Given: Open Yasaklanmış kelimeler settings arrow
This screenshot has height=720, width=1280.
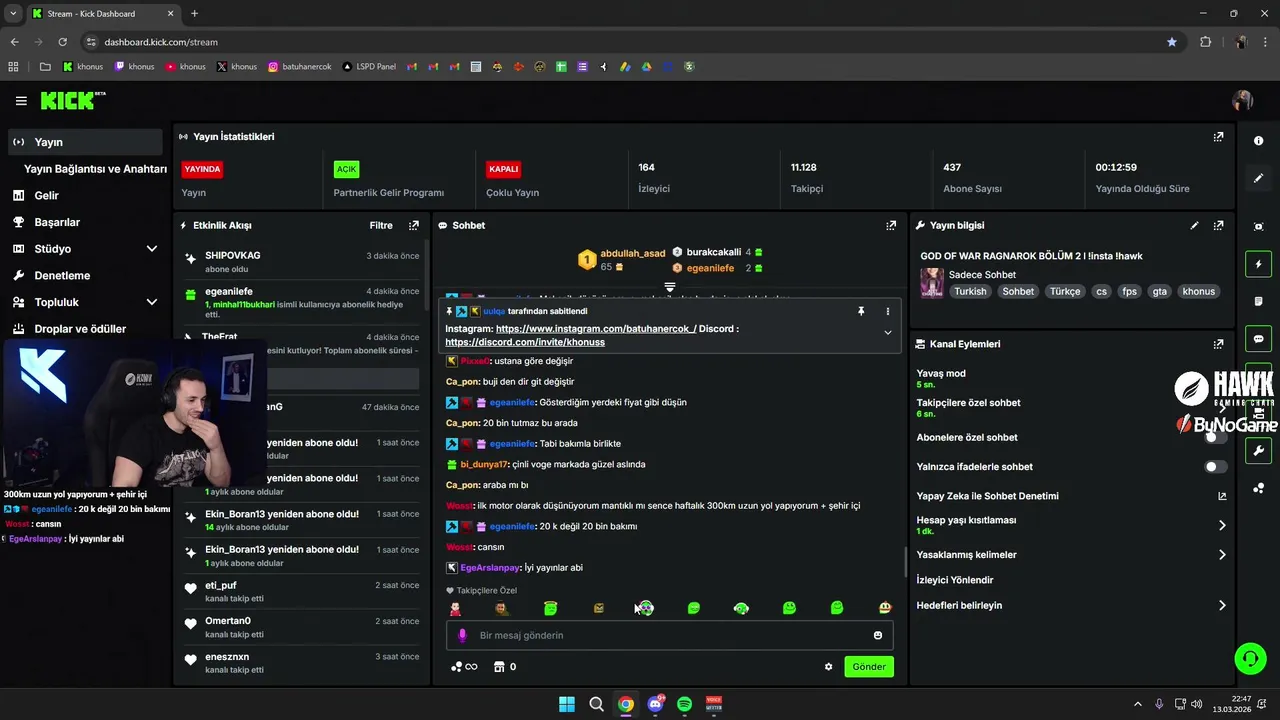Looking at the screenshot, I should pyautogui.click(x=1222, y=555).
